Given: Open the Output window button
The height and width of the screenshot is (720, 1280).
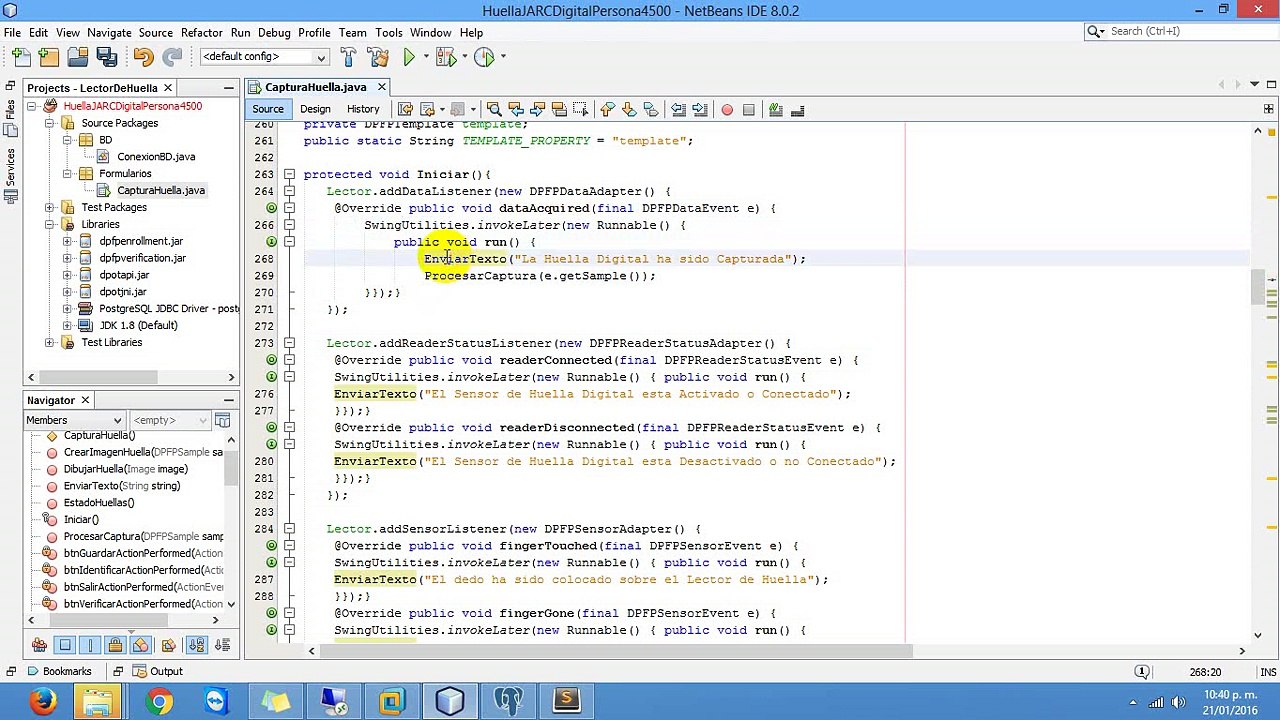Looking at the screenshot, I should tap(156, 671).
